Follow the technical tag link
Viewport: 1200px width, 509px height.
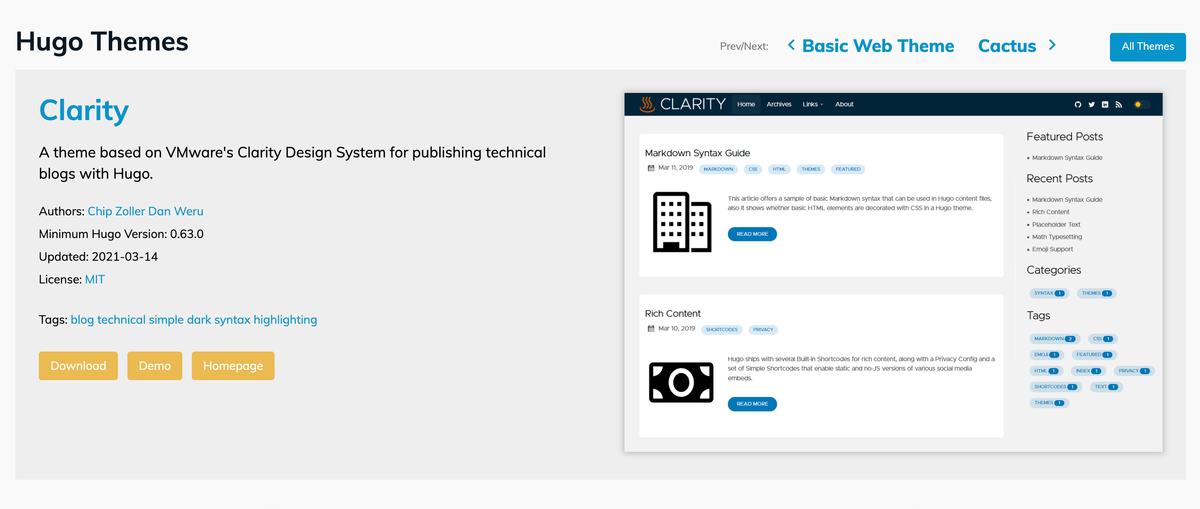coord(121,320)
